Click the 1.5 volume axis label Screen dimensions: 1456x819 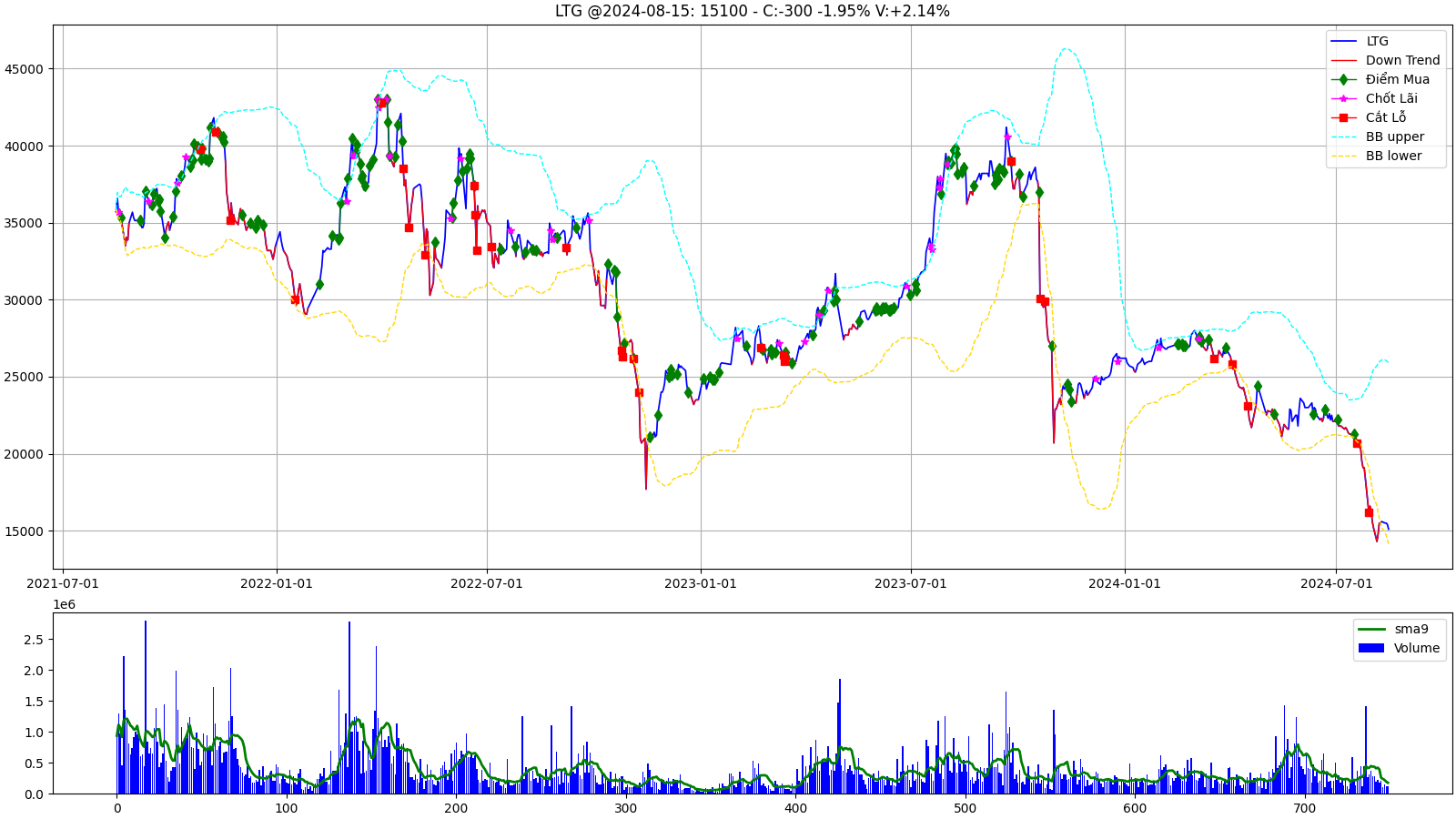click(33, 702)
